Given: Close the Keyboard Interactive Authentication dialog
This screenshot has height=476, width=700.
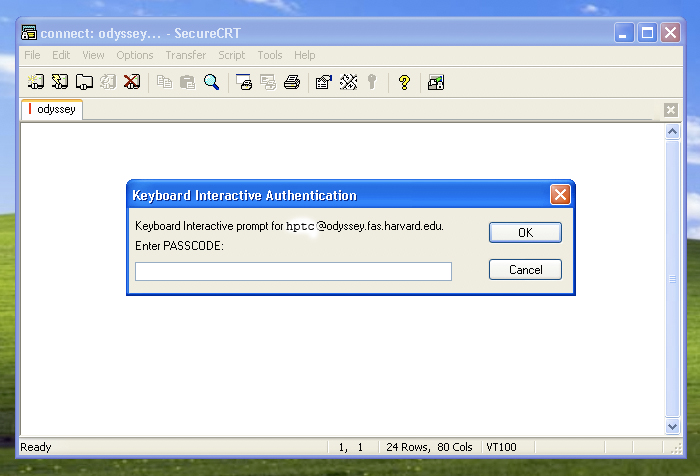Looking at the screenshot, I should coord(560,195).
